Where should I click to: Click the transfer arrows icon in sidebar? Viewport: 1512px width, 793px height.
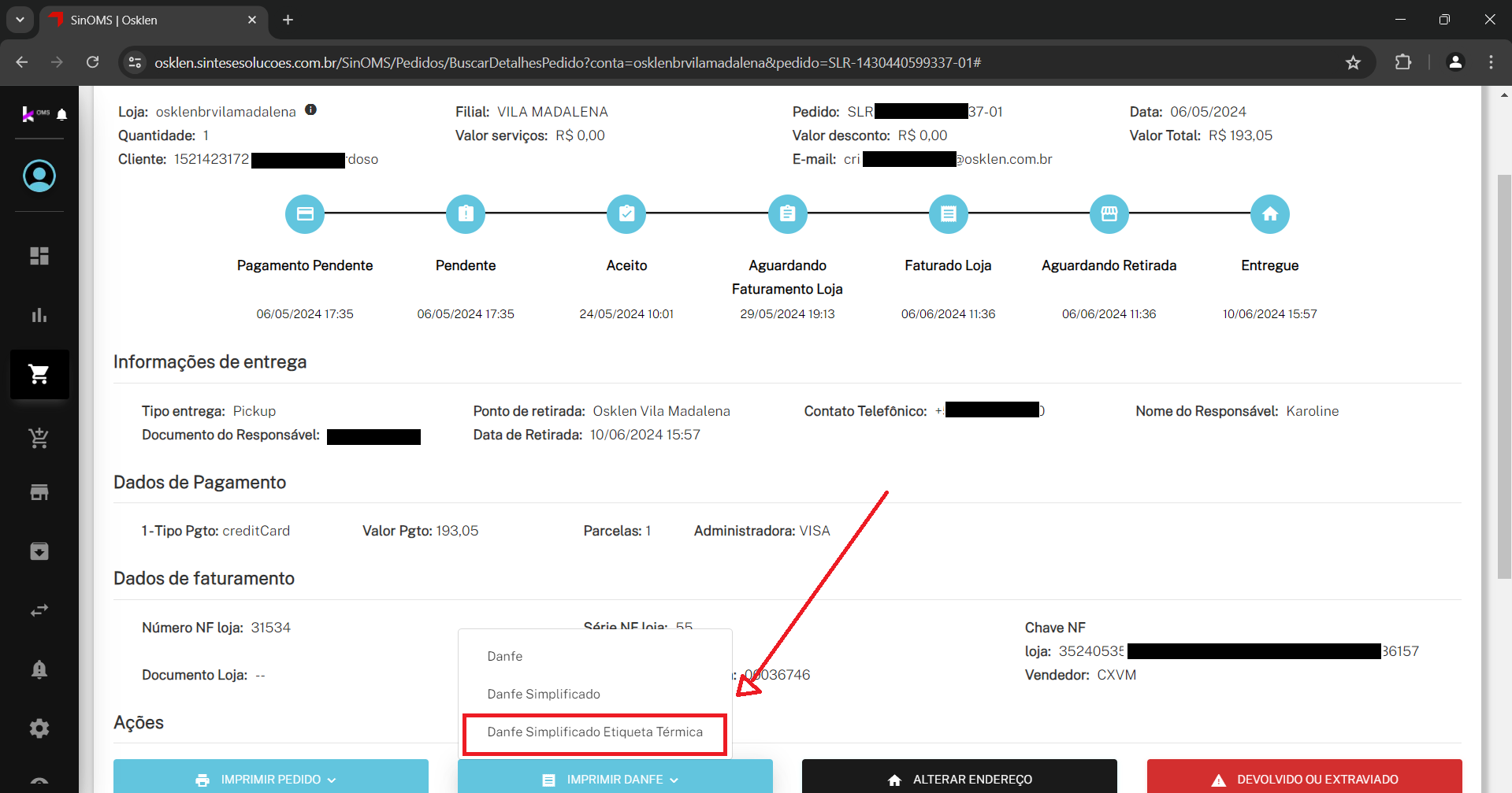(39, 610)
